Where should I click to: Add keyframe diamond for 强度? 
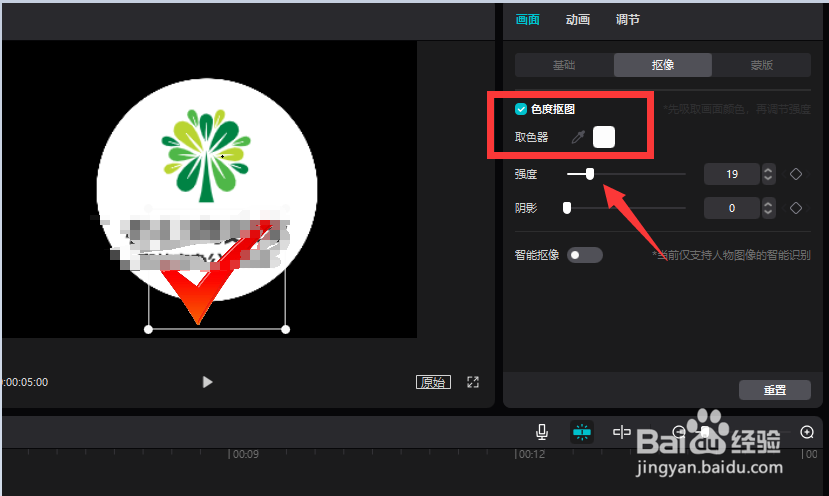[796, 174]
